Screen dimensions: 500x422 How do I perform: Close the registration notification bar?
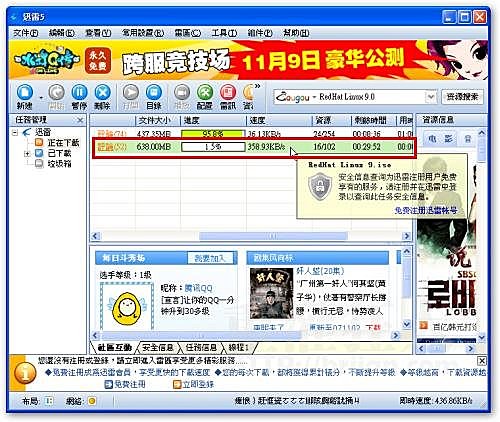[x=482, y=361]
